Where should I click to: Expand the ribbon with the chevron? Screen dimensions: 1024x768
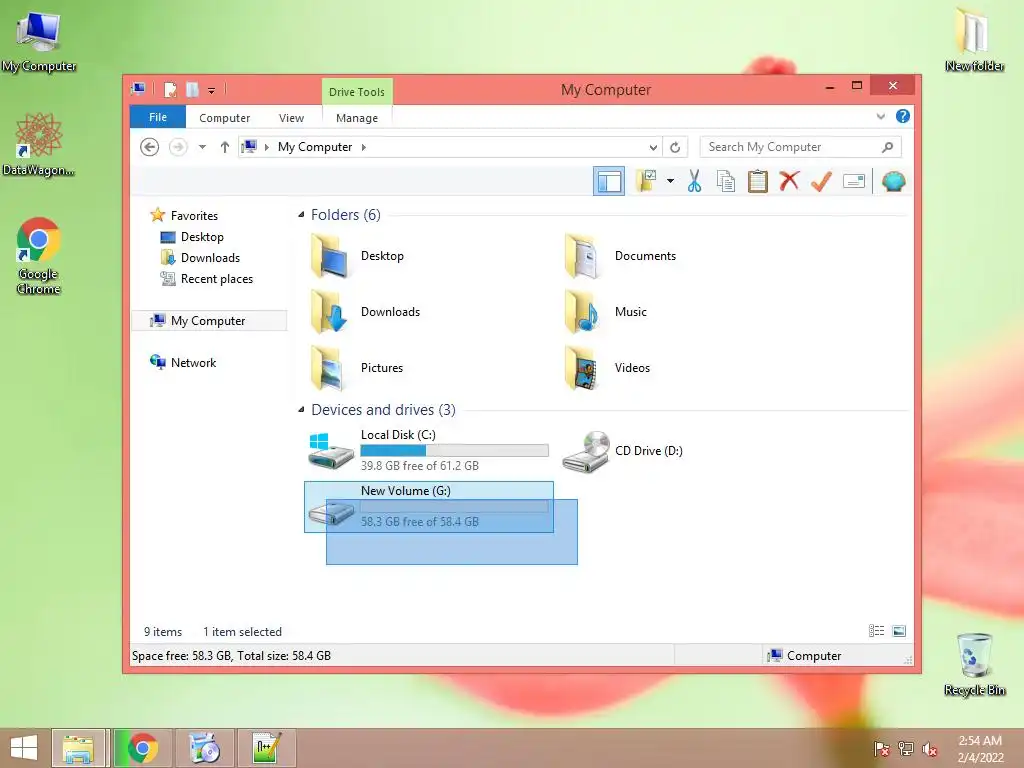(880, 116)
